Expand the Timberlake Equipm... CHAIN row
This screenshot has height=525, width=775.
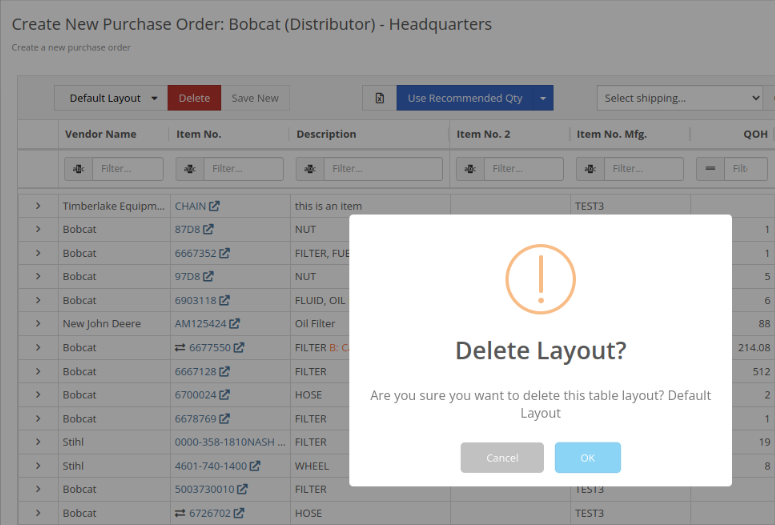point(38,206)
